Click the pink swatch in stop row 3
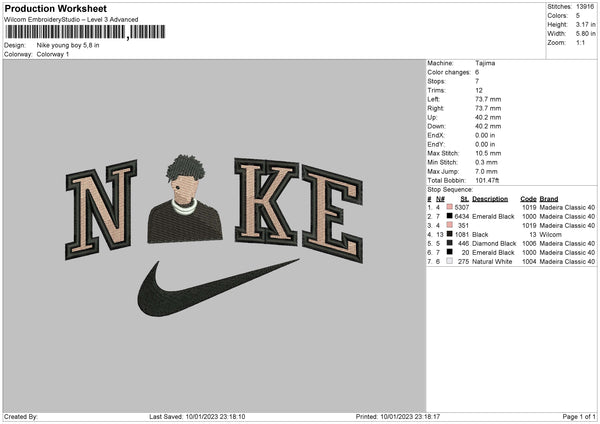Screen dimensions: 600x424 pos(450,225)
